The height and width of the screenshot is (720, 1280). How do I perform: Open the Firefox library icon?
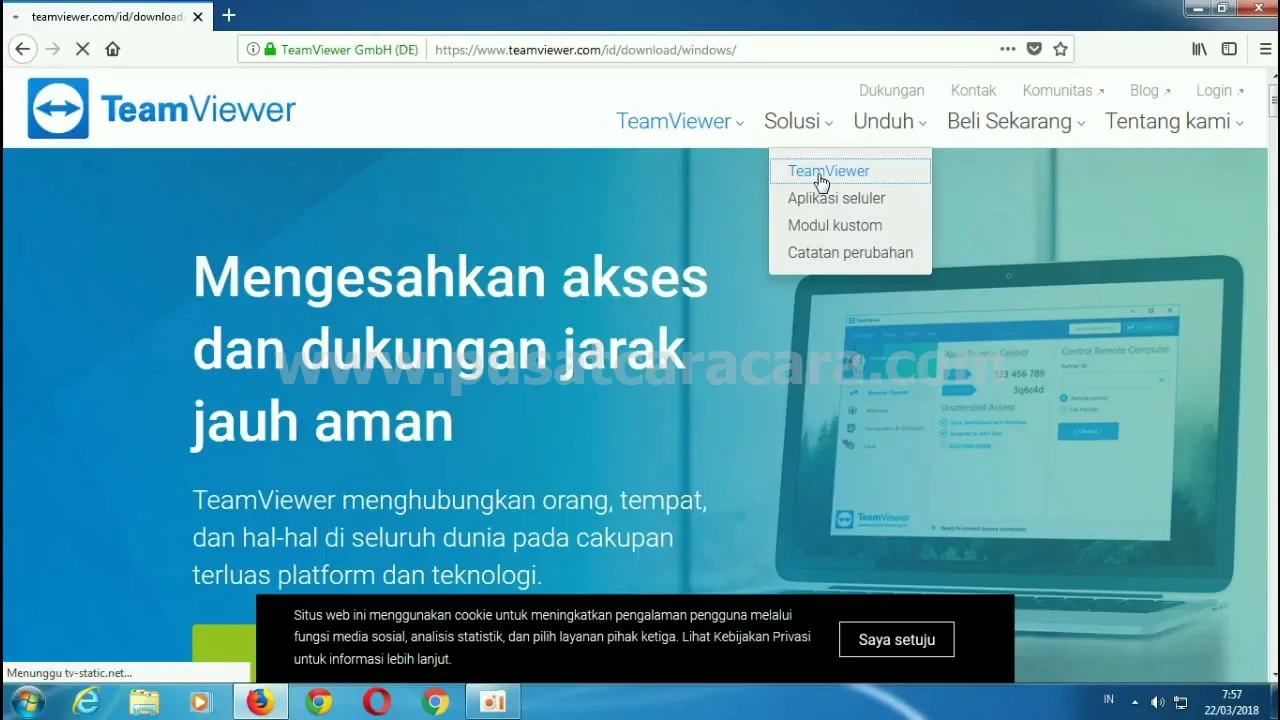1199,49
